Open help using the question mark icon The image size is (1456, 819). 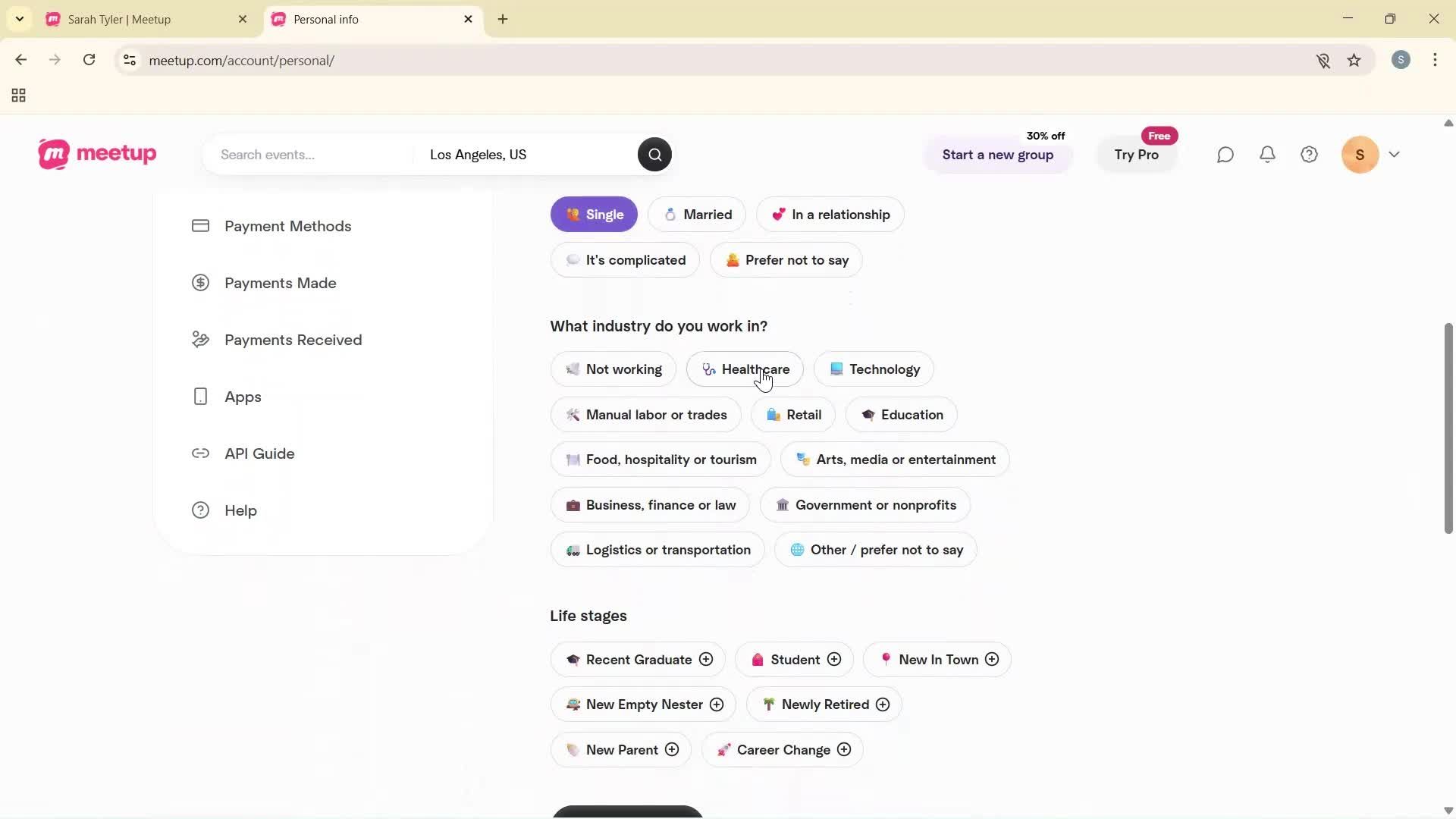pos(1310,154)
